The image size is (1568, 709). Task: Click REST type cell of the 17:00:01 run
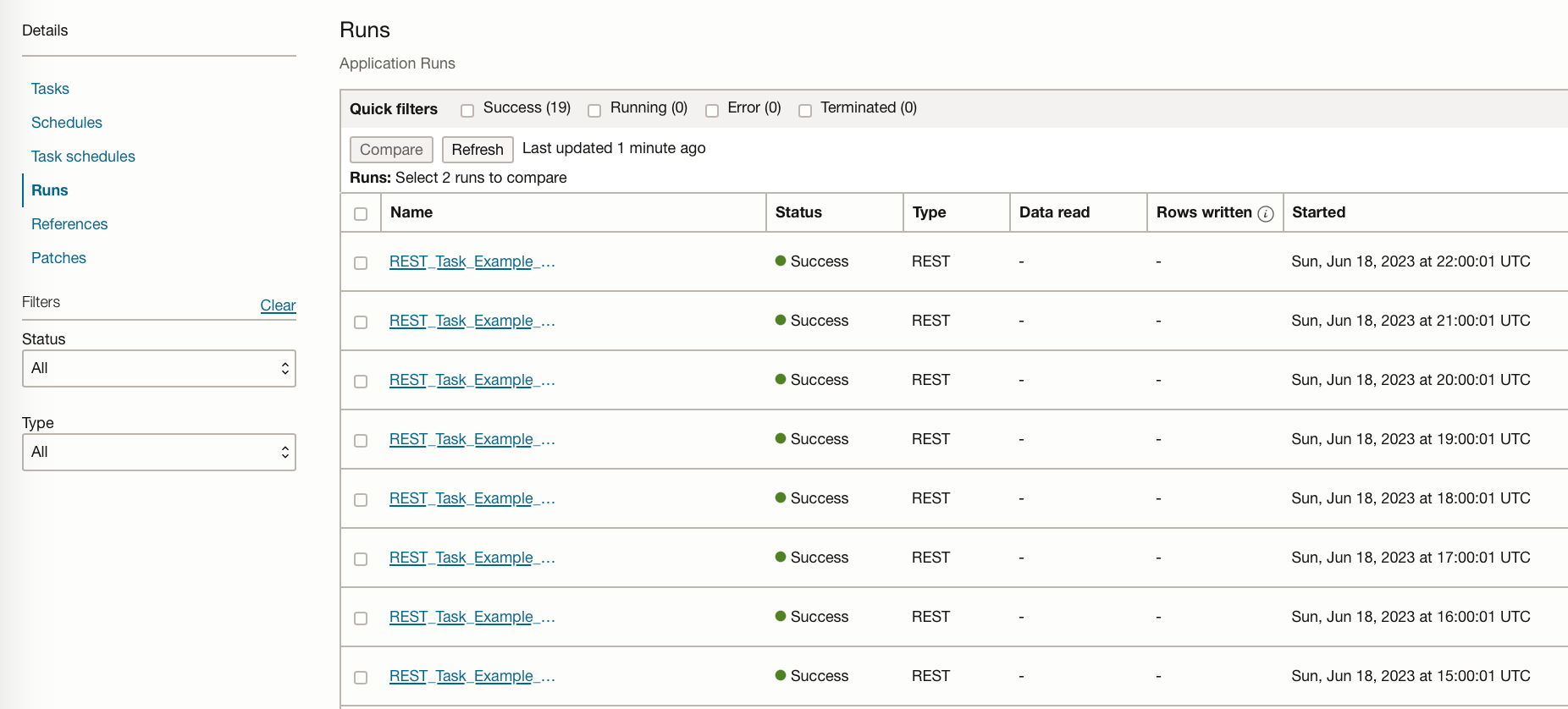[930, 558]
